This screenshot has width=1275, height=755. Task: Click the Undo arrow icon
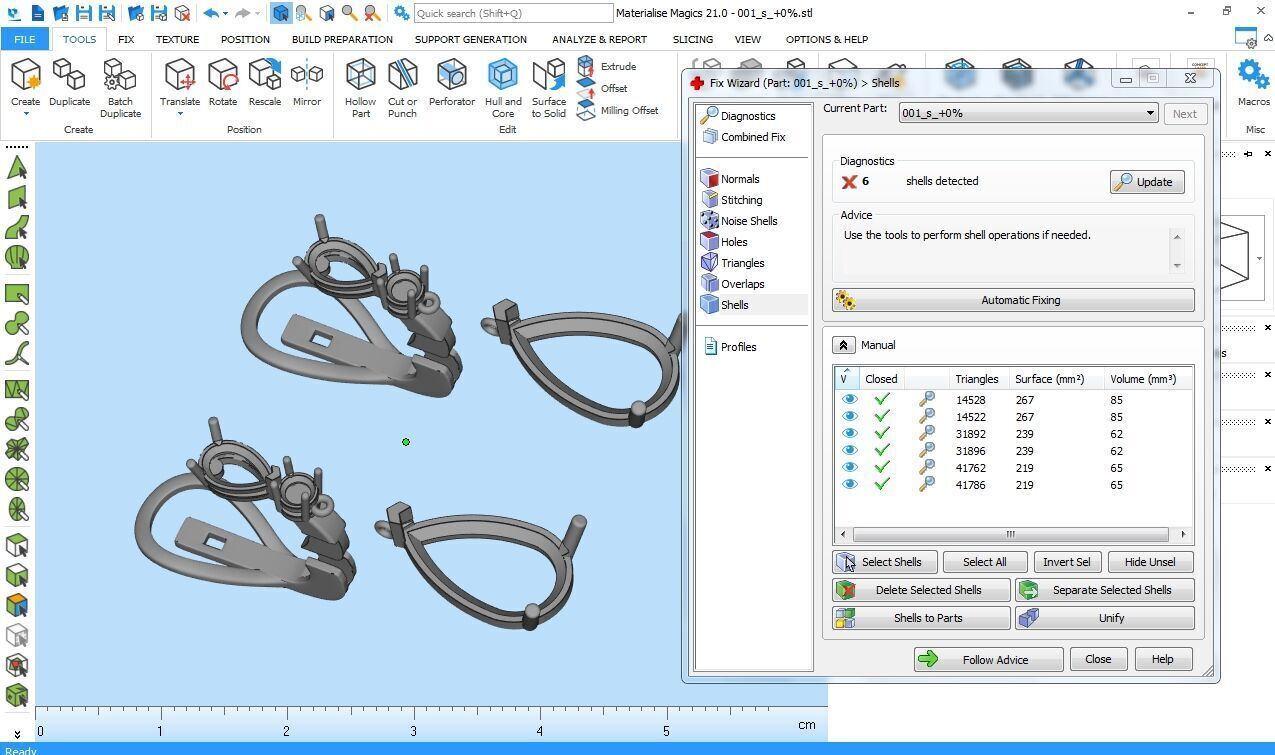210,13
